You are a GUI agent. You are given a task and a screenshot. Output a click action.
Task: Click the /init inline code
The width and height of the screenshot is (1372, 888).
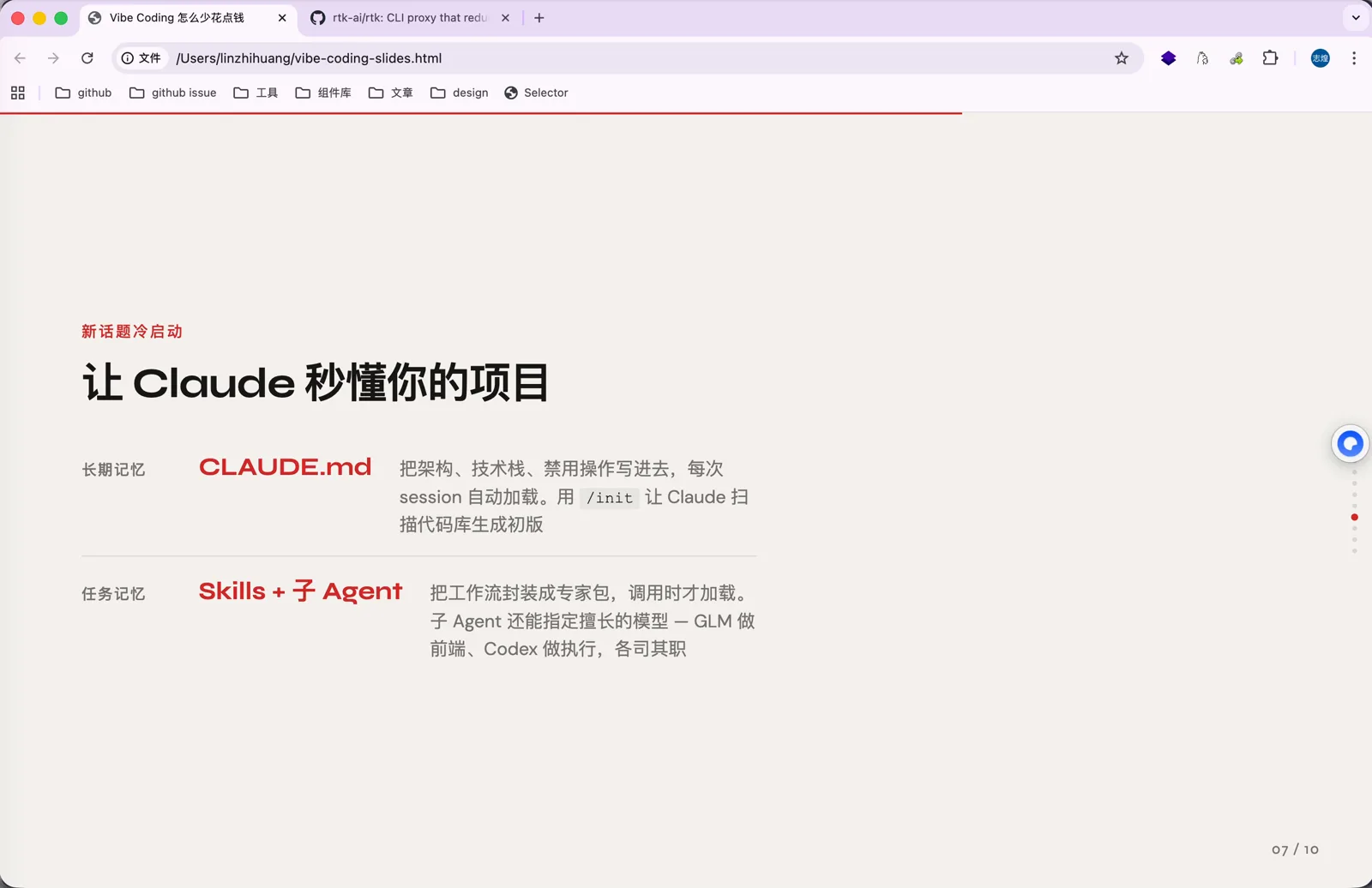(610, 498)
